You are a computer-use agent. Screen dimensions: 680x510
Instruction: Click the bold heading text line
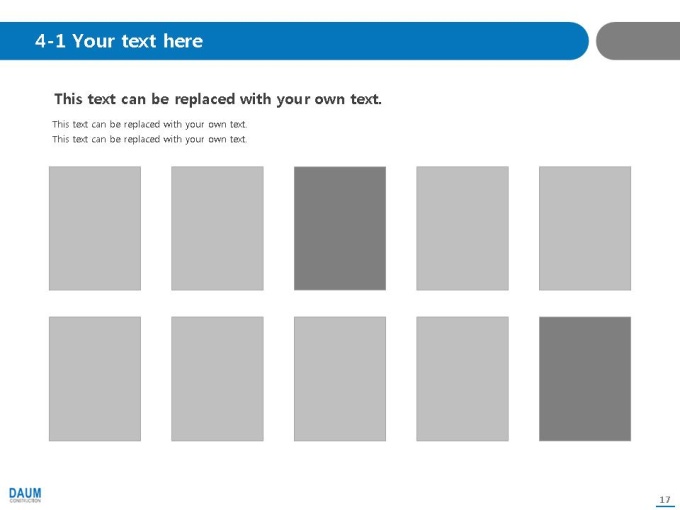click(218, 99)
